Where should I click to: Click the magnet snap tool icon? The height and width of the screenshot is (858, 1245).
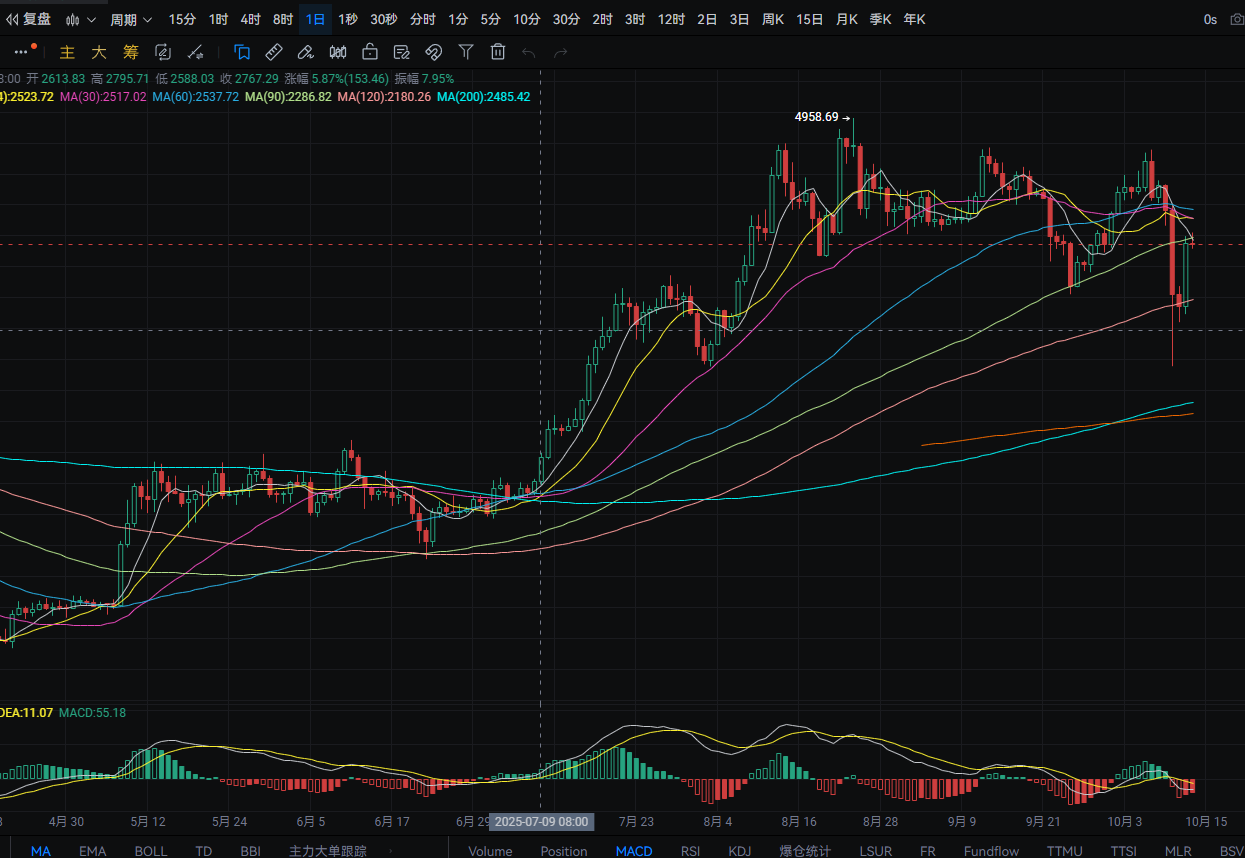434,52
